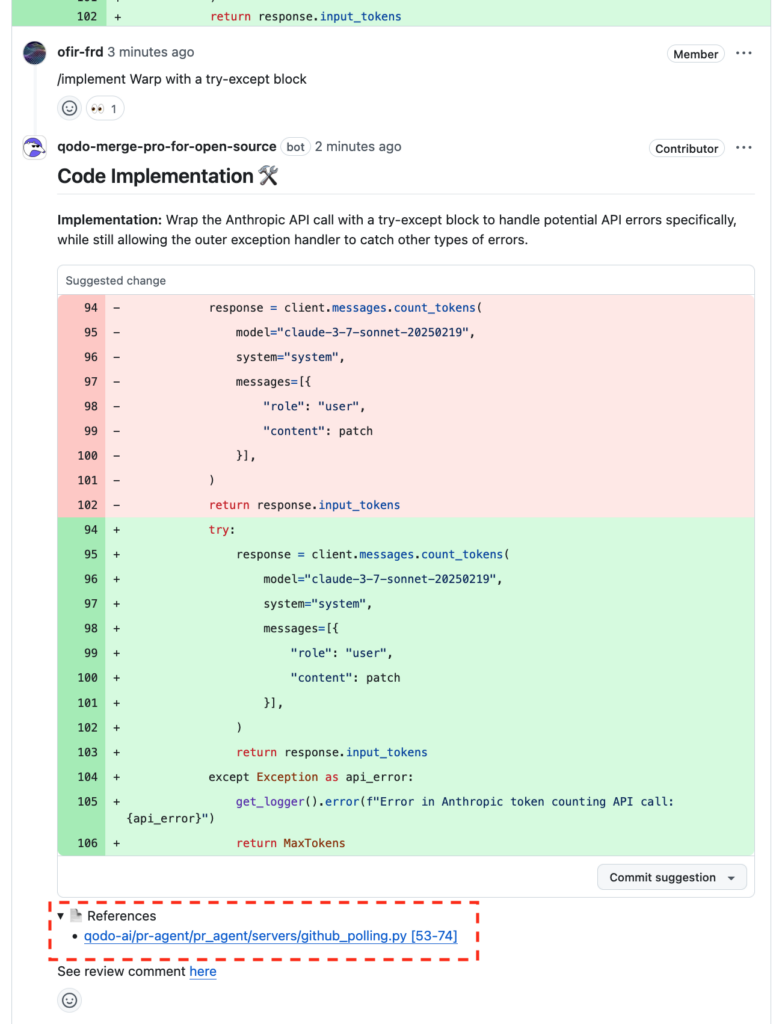Click the Contributor badge on the bot comment

point(686,148)
